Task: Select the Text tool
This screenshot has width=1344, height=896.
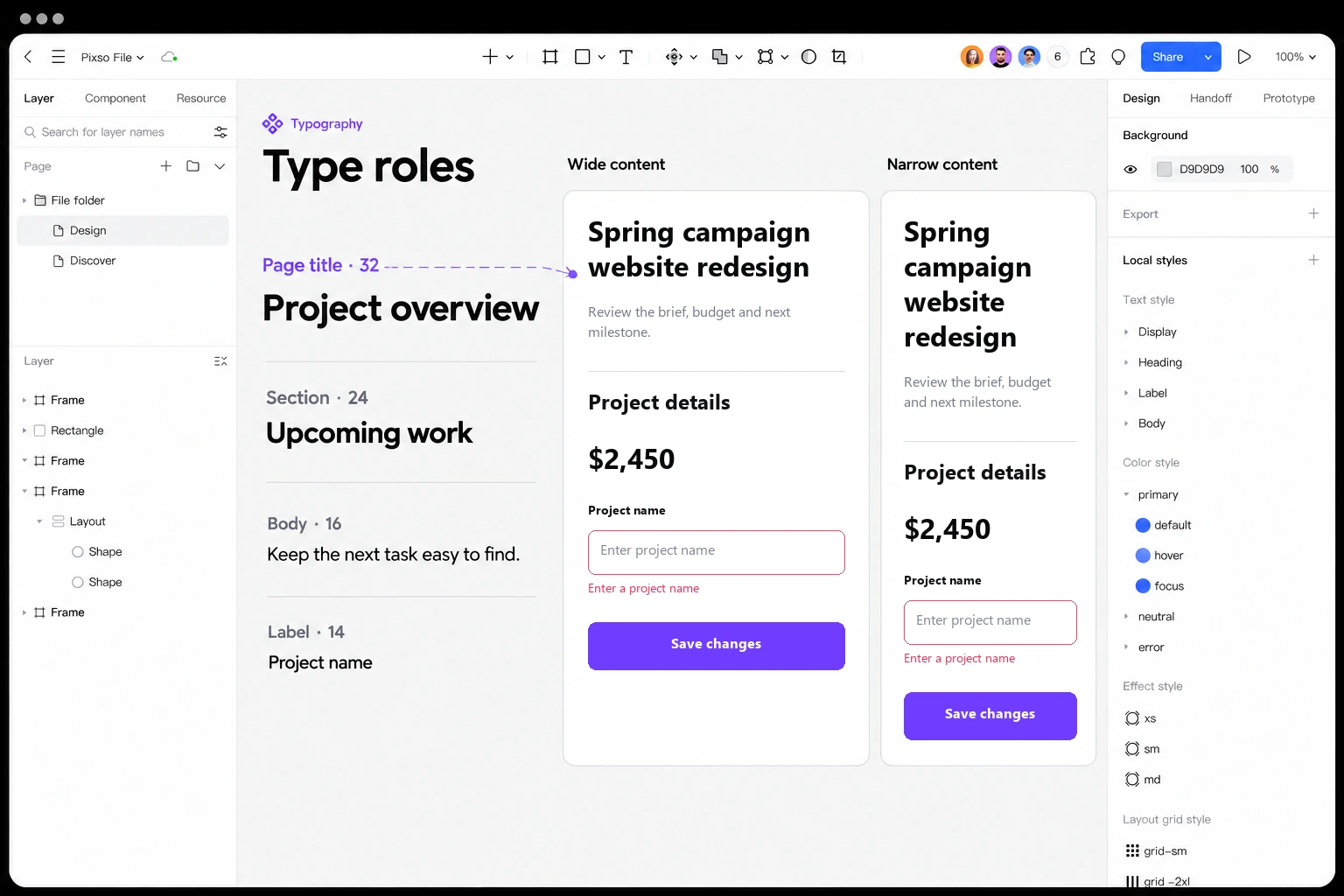Action: pos(626,57)
